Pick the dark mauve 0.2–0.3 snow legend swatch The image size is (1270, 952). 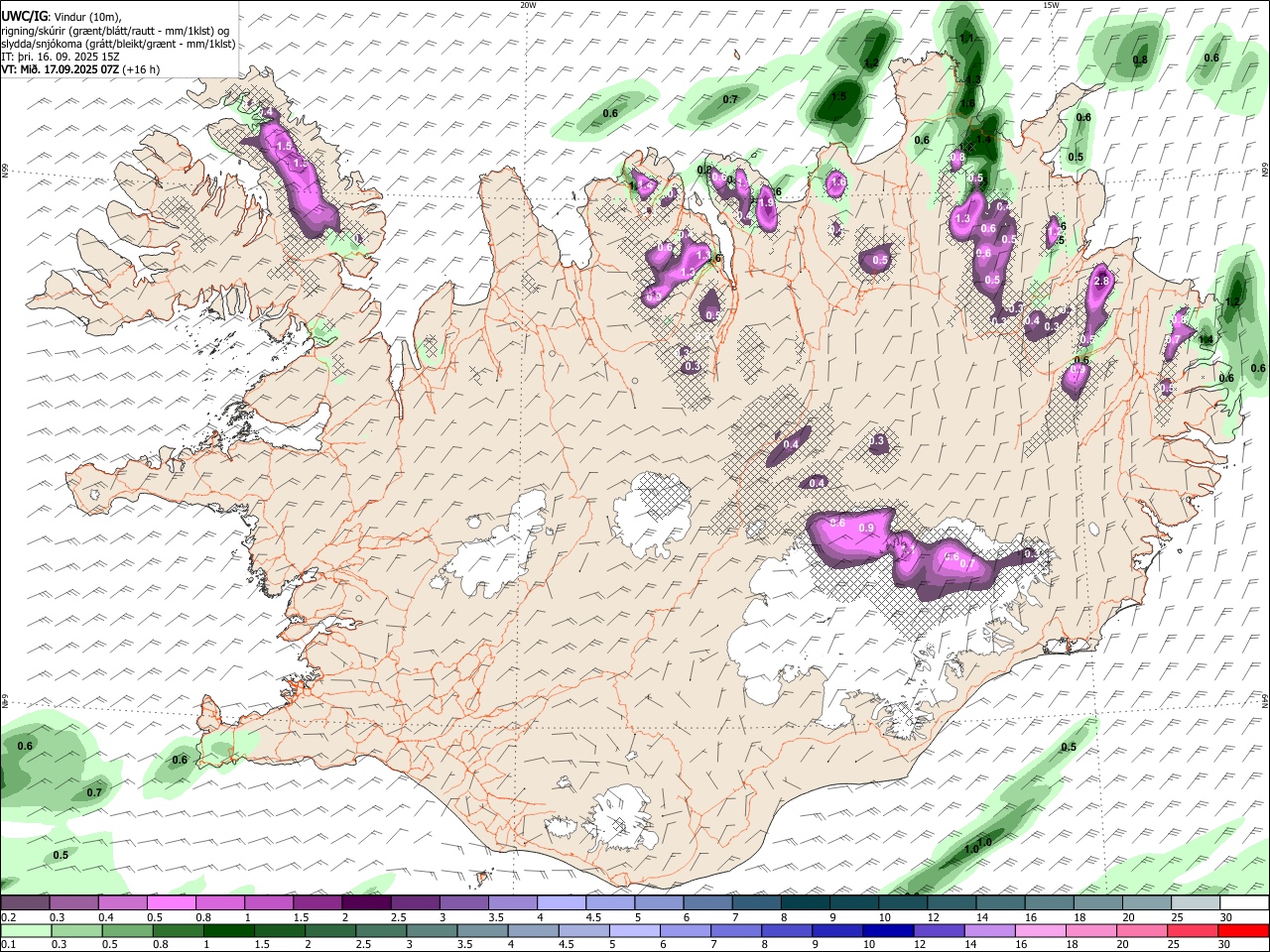tap(25, 903)
